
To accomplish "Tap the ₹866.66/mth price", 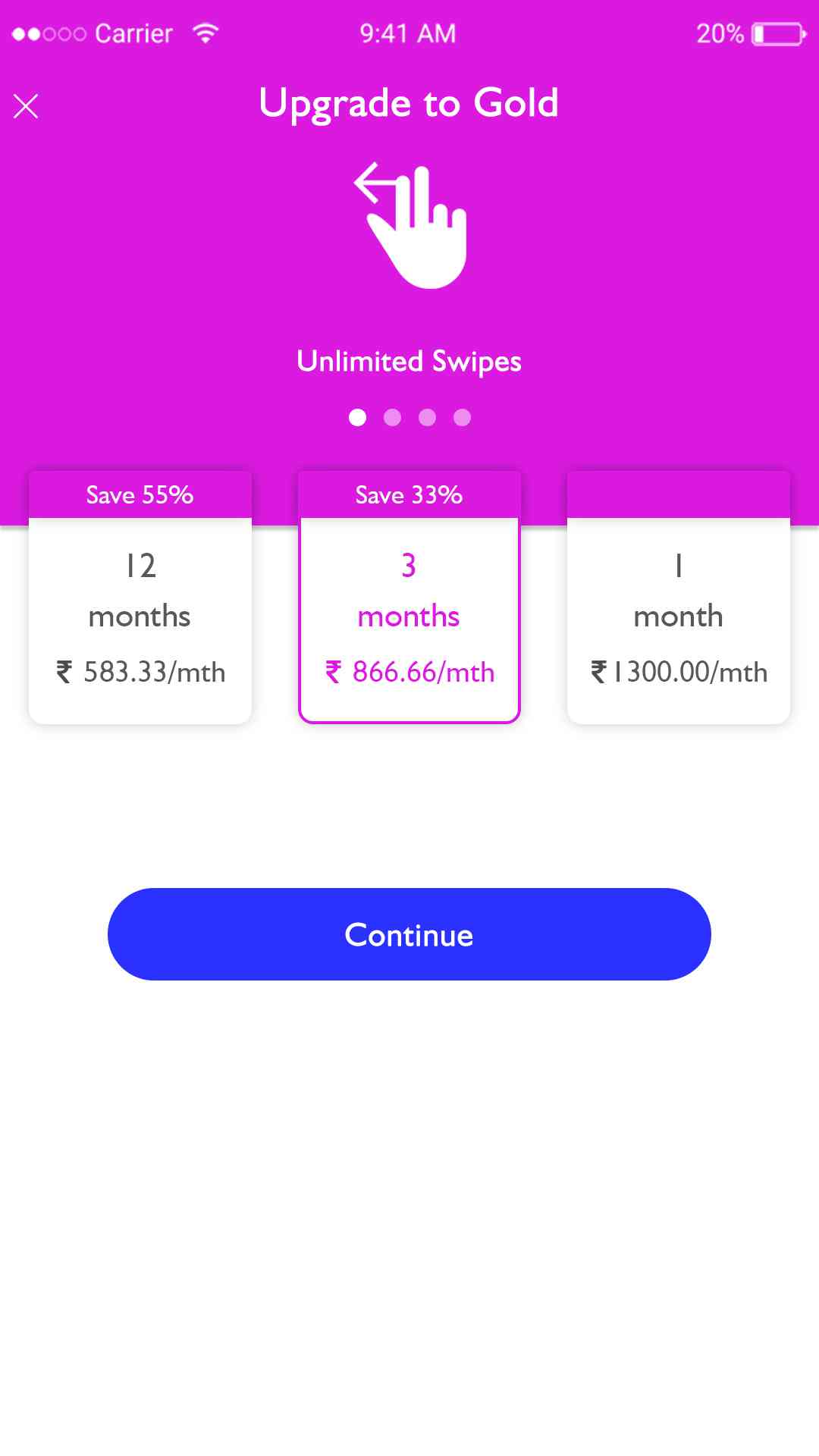I will coord(410,673).
